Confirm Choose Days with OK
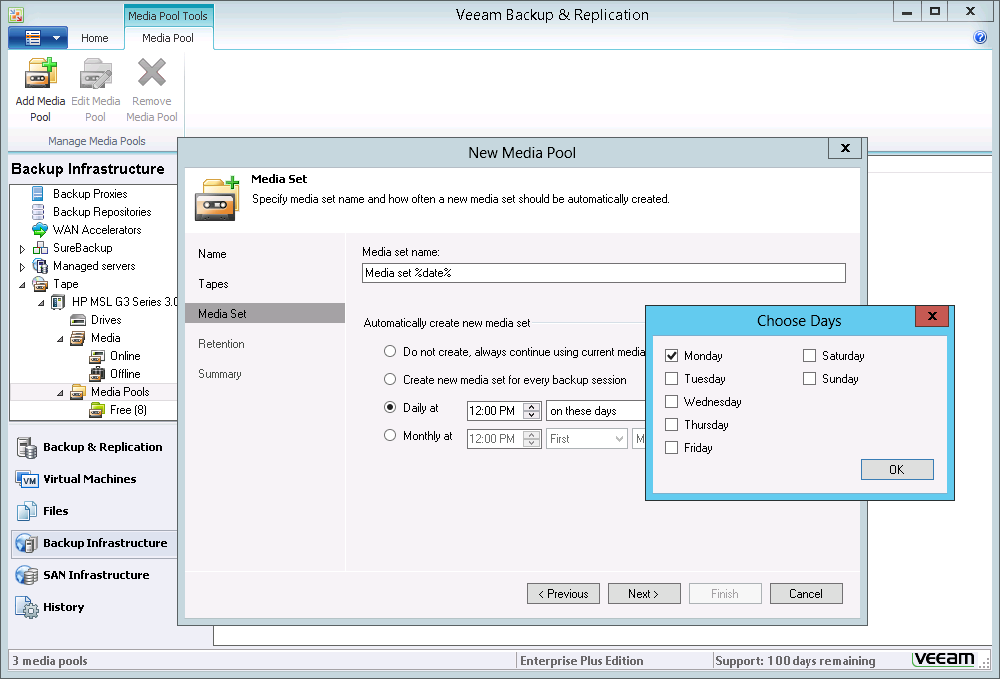This screenshot has width=1000, height=679. (x=897, y=469)
